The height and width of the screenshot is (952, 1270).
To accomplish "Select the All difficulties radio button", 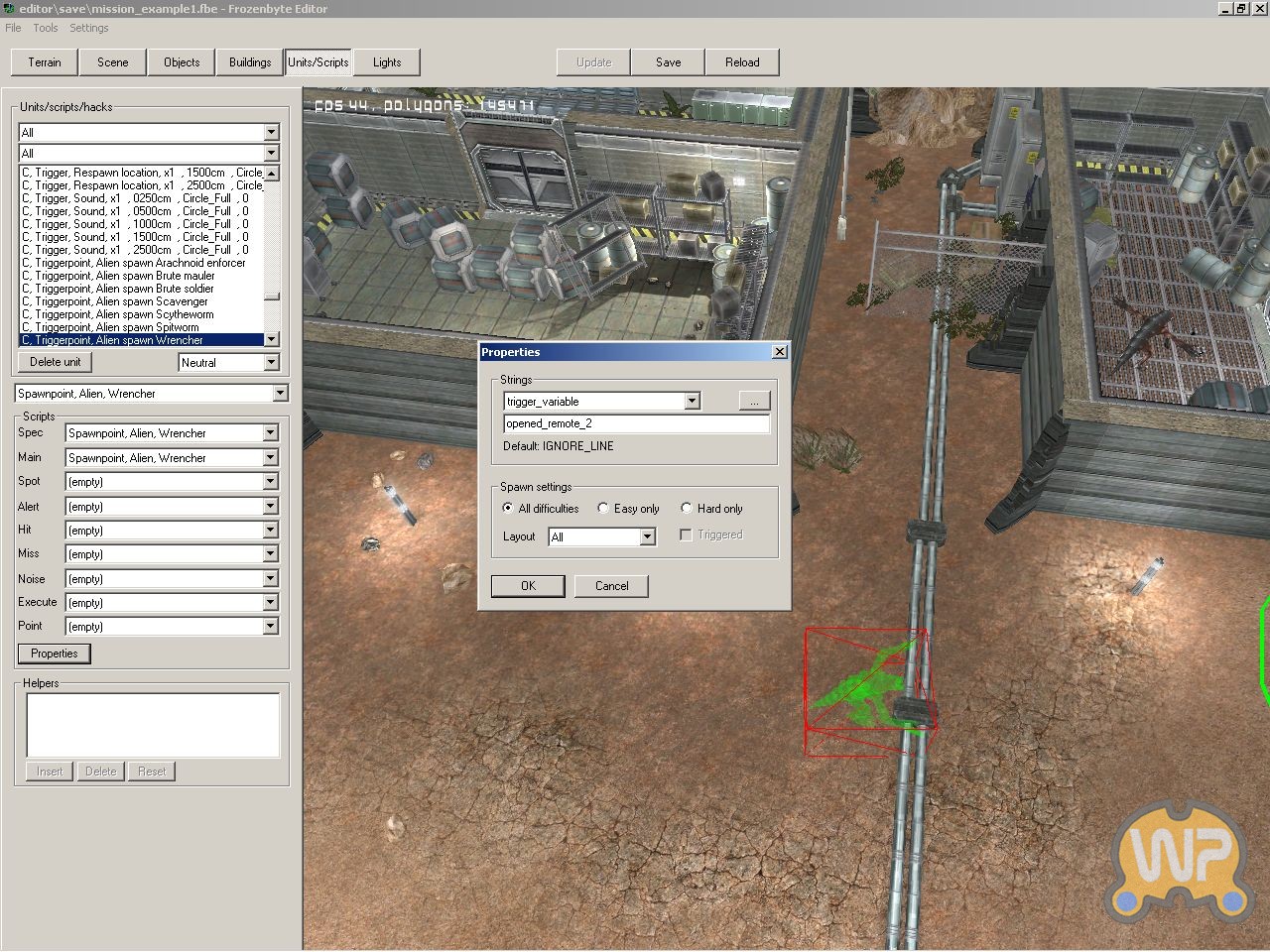I will 508,508.
